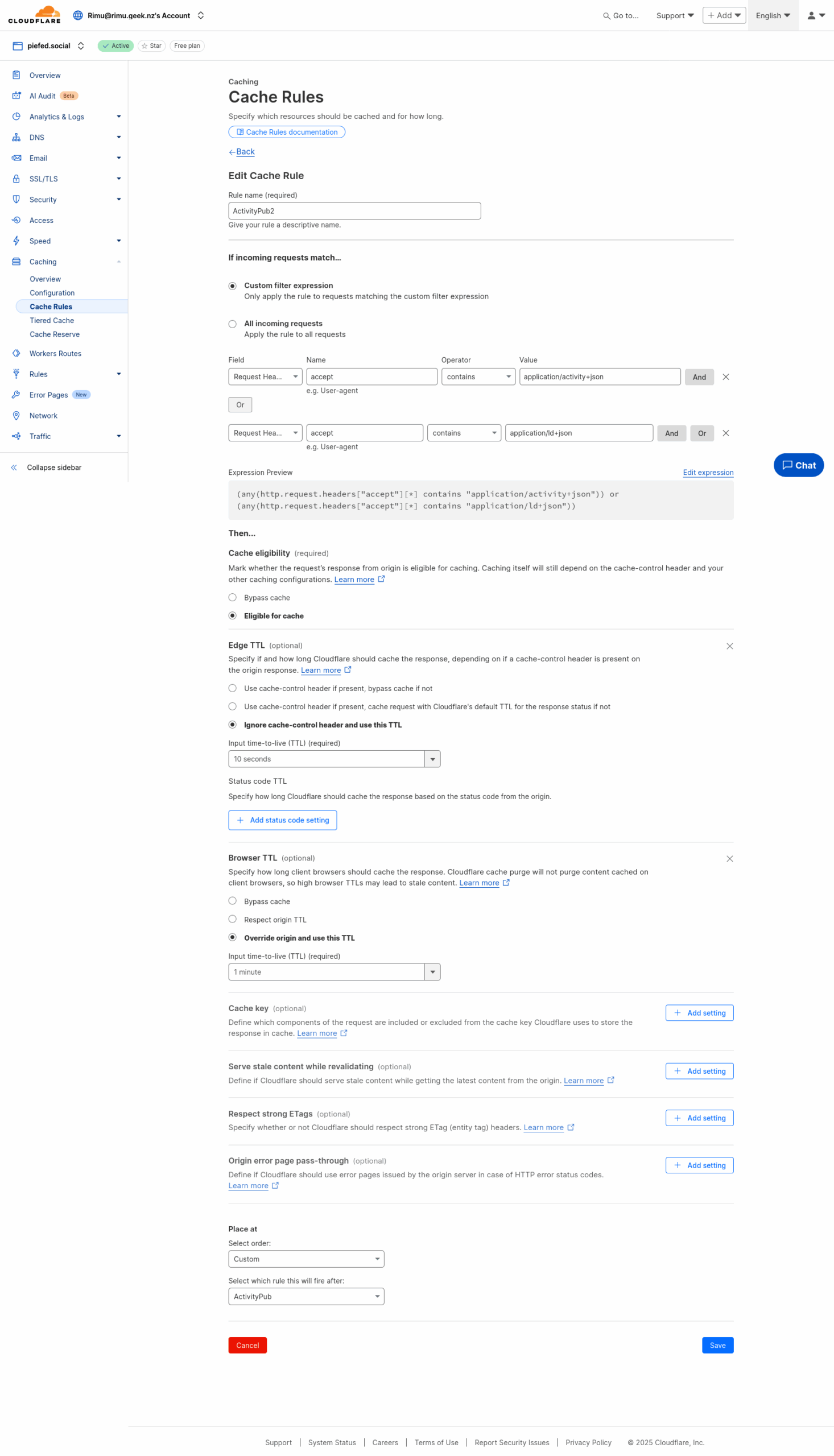Click the Error Pages wrench icon
The image size is (834, 1456).
[x=16, y=395]
